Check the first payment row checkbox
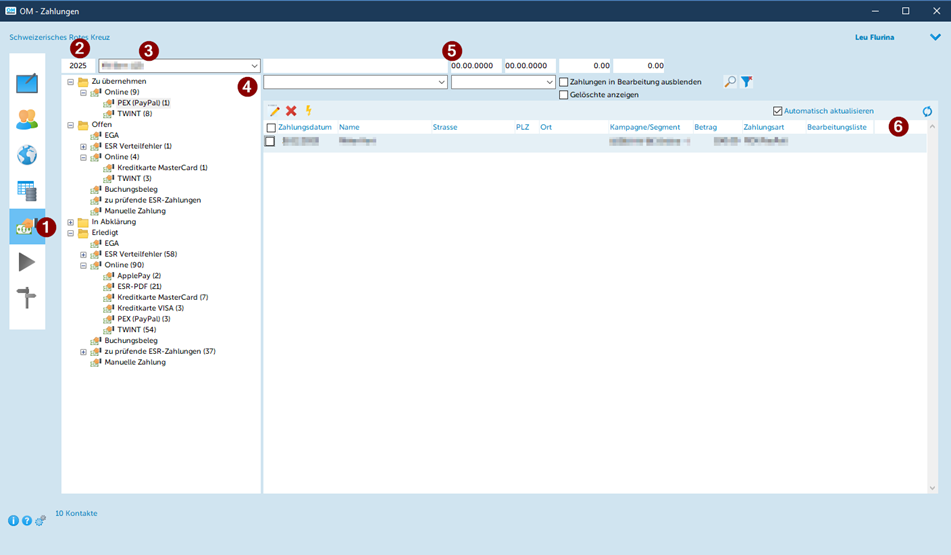 click(270, 141)
